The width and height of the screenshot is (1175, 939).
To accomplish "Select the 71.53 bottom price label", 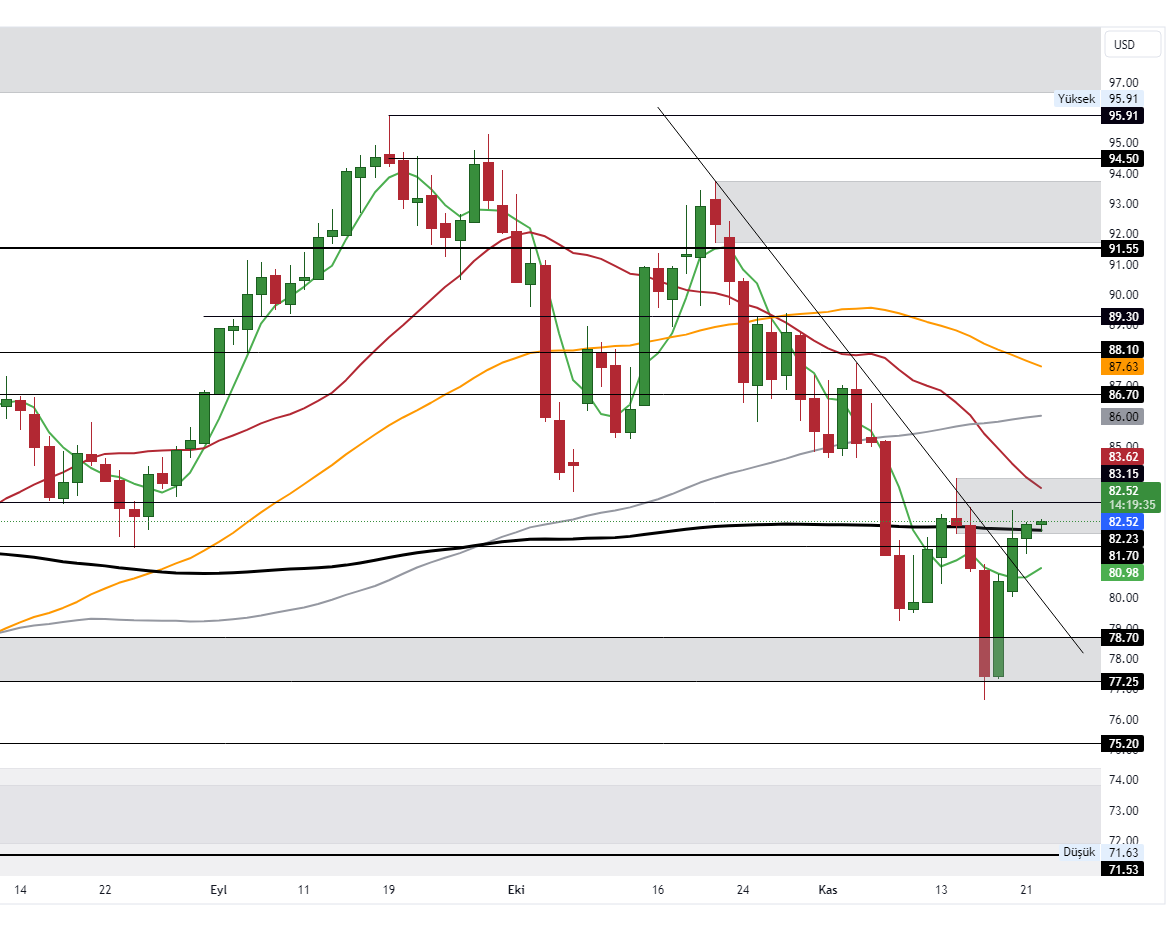I will [1124, 870].
